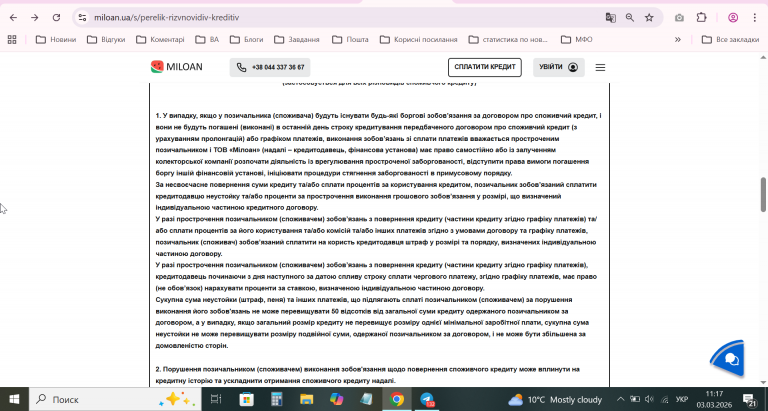
Task: Click the УВІЙТИ login button
Action: 558,68
